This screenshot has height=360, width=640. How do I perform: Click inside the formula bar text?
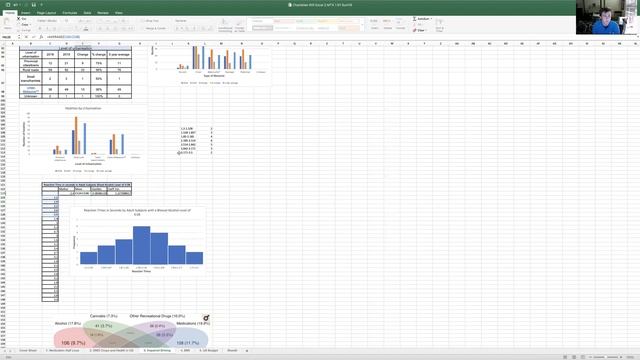click(x=64, y=37)
